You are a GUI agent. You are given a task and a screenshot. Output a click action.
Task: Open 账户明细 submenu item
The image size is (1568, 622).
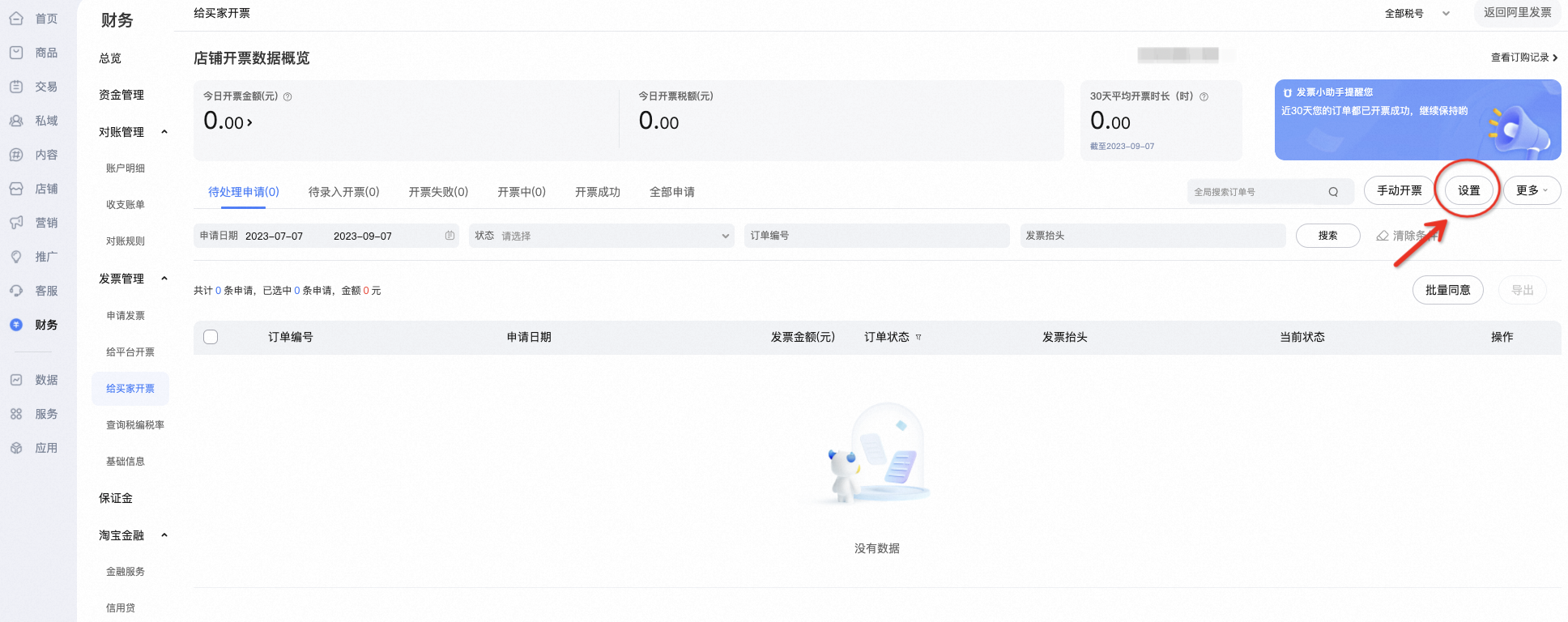tap(126, 168)
